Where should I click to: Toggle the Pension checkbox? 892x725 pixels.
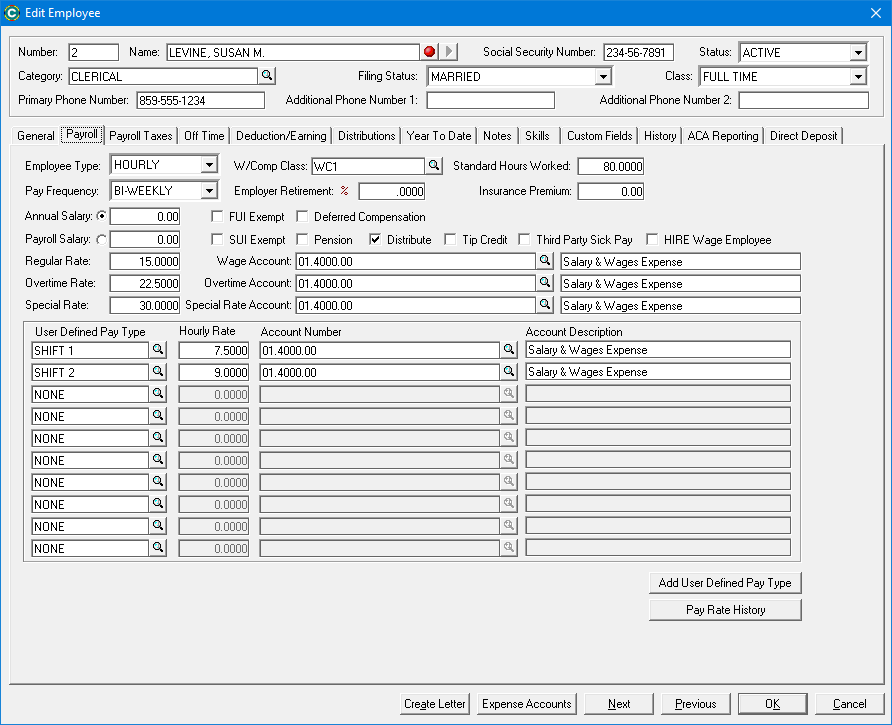click(302, 240)
